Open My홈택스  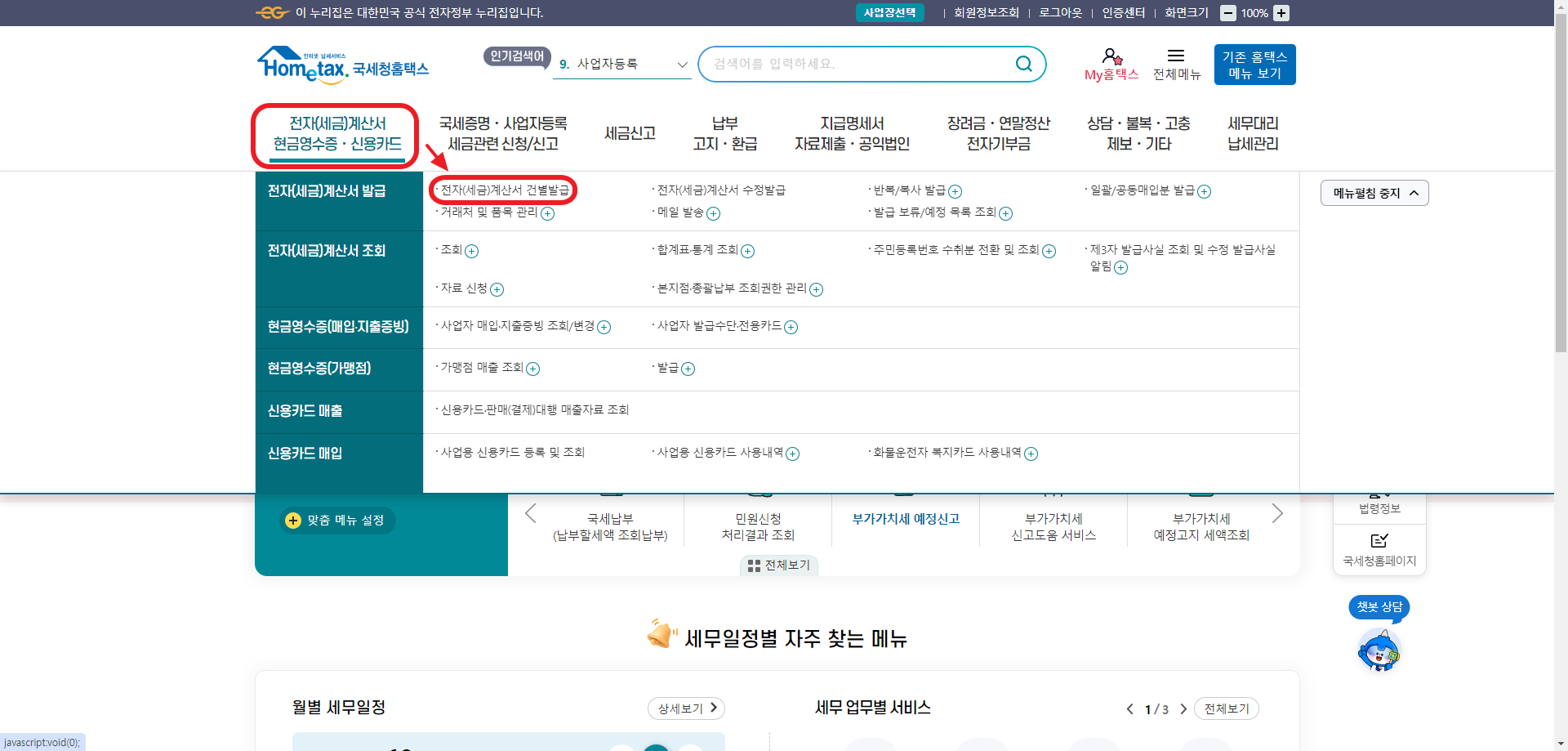point(1111,64)
